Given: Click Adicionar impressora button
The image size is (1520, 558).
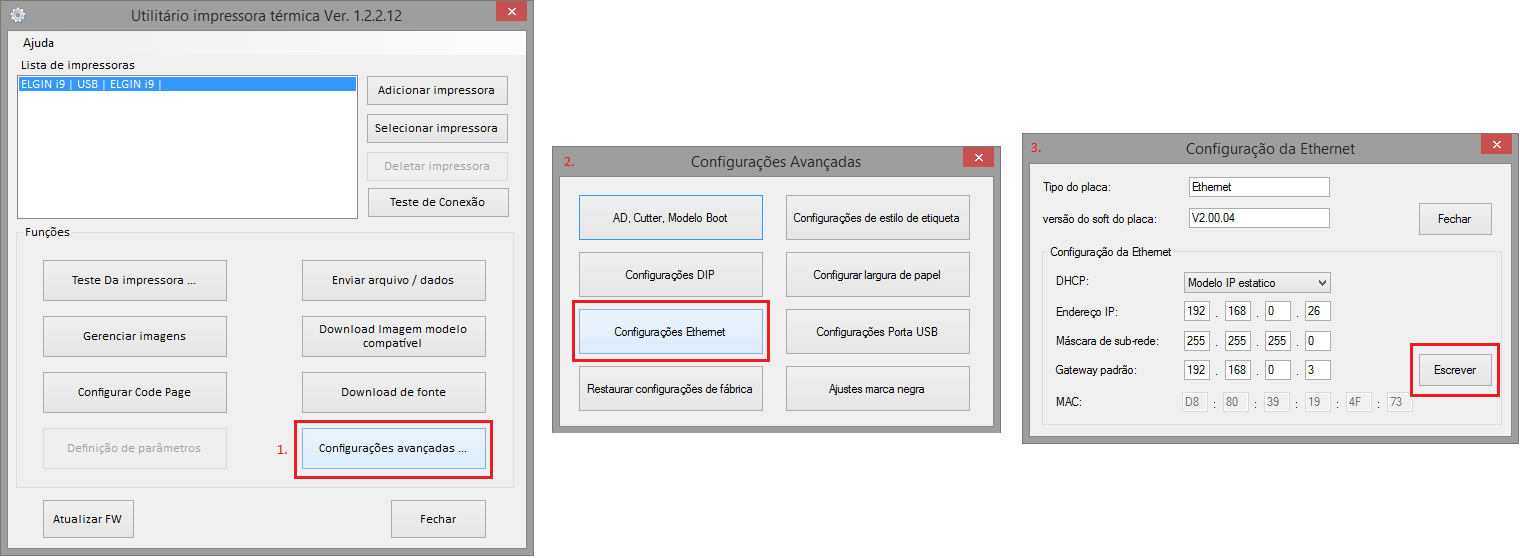Looking at the screenshot, I should click(x=437, y=90).
